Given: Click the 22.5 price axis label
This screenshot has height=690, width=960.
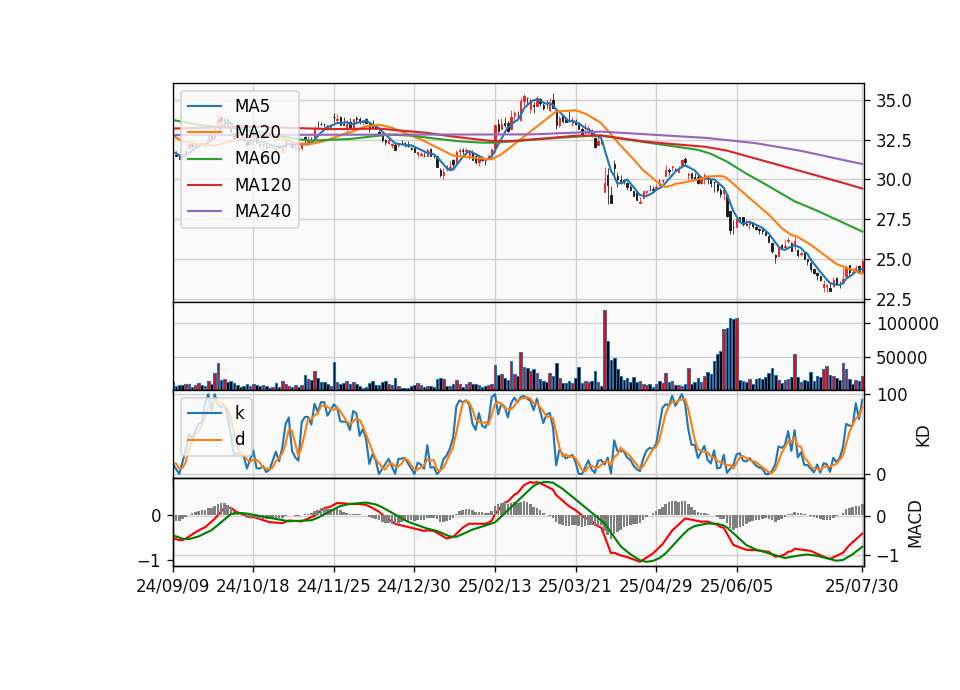Looking at the screenshot, I should [894, 300].
